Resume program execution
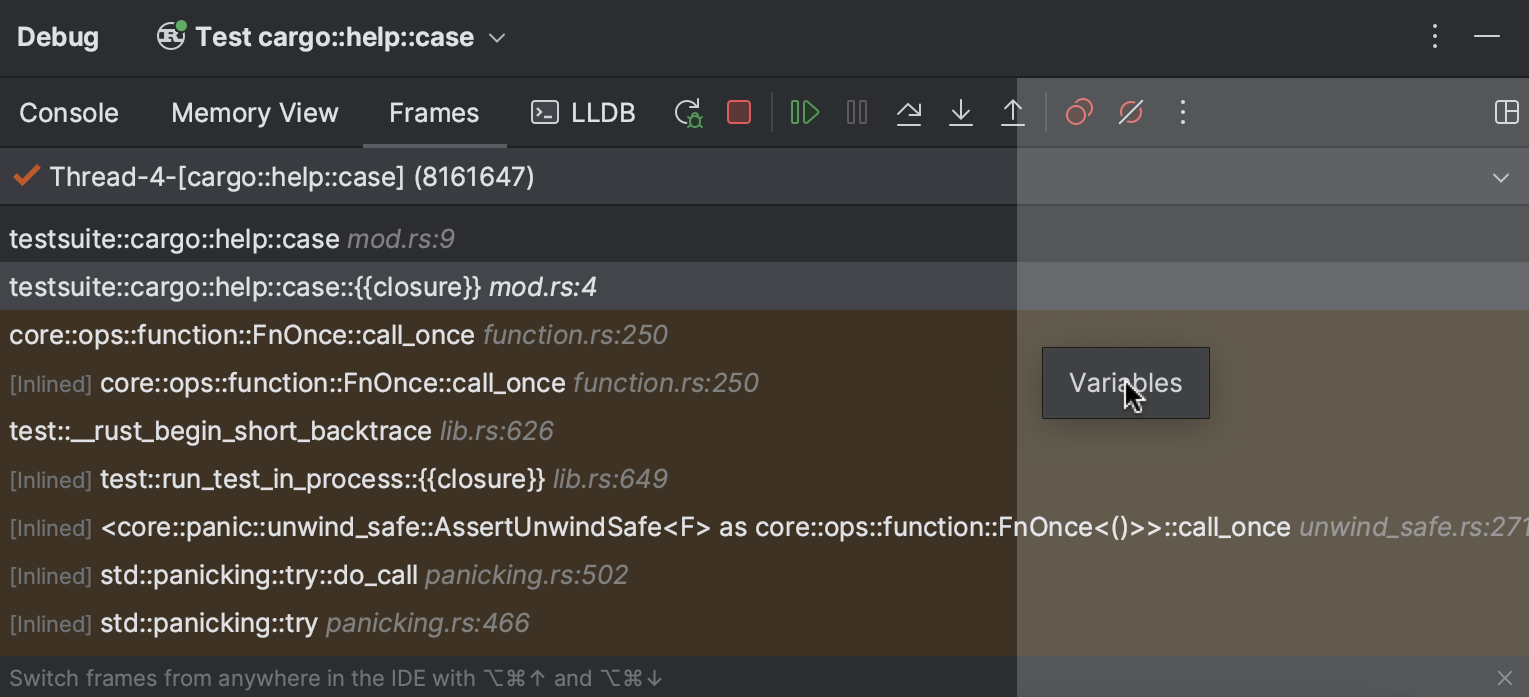 coord(805,112)
